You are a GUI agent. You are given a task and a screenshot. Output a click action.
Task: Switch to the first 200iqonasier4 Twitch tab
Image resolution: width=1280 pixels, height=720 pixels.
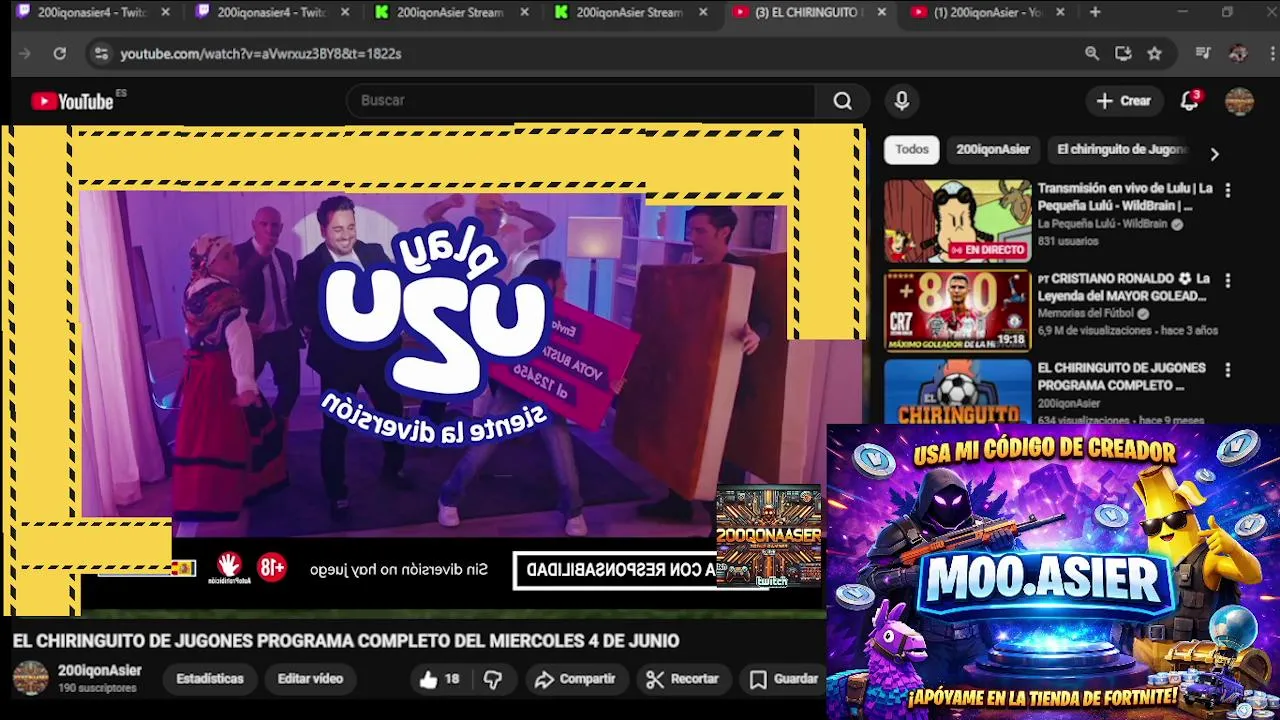click(x=93, y=12)
